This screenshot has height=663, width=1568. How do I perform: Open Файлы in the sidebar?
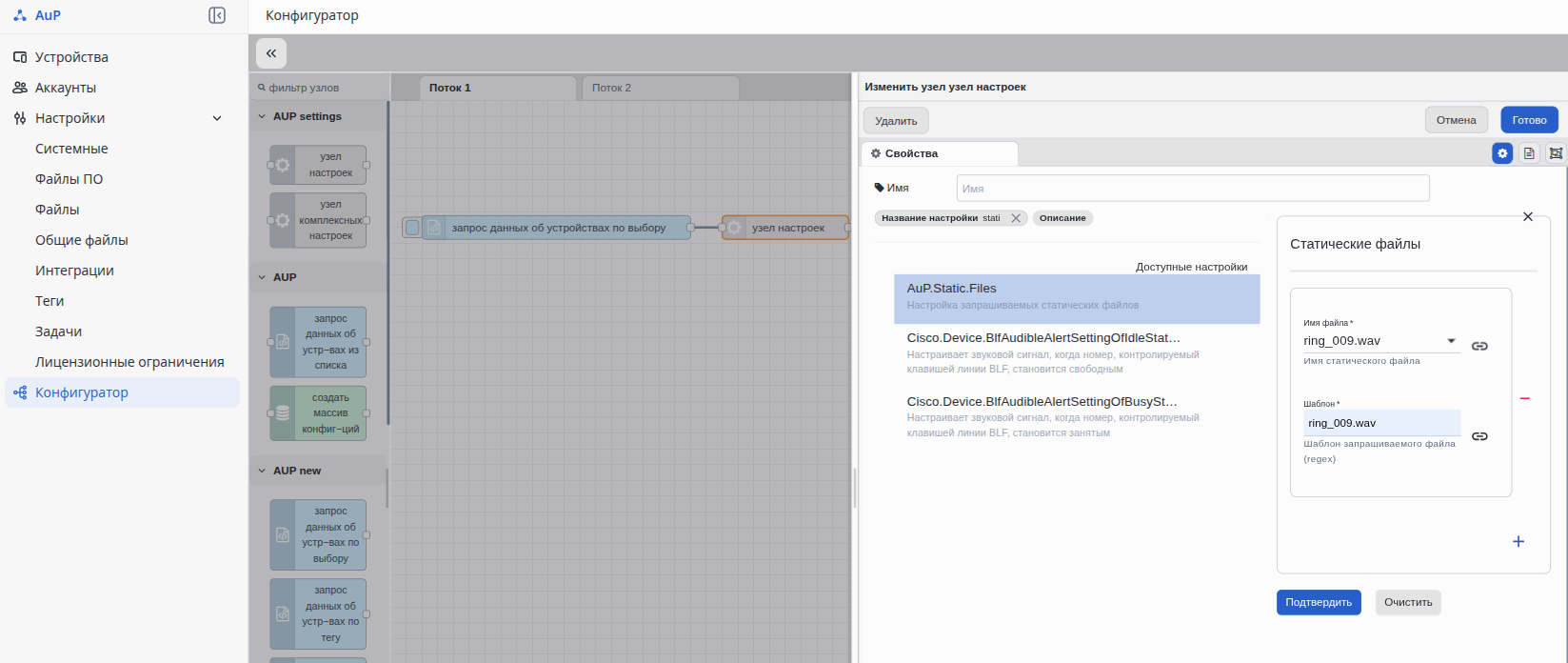point(57,210)
